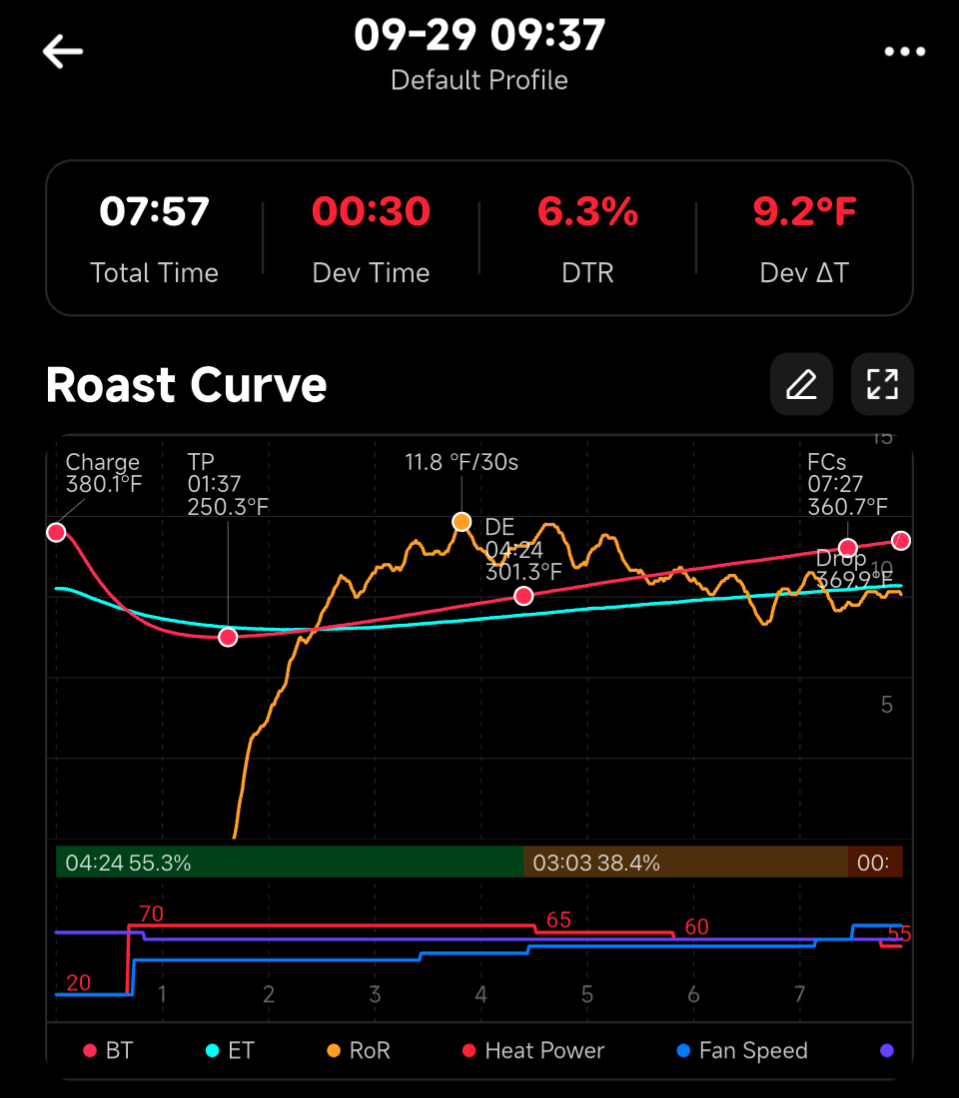Tap the Roast Curve heading
The image size is (959, 1098).
[x=186, y=385]
